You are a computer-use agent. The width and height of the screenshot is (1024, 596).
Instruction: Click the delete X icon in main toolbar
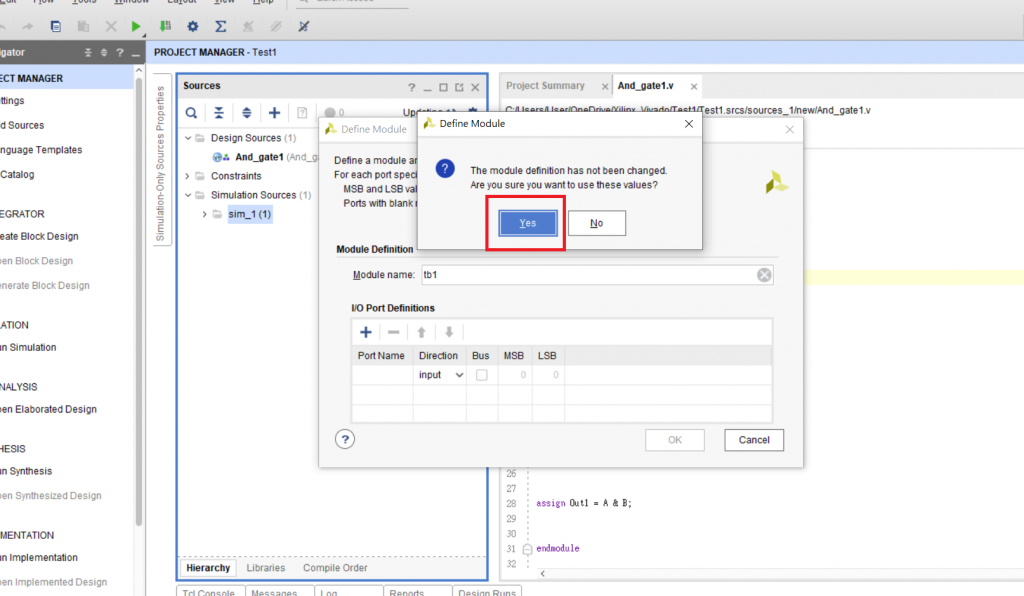(111, 27)
